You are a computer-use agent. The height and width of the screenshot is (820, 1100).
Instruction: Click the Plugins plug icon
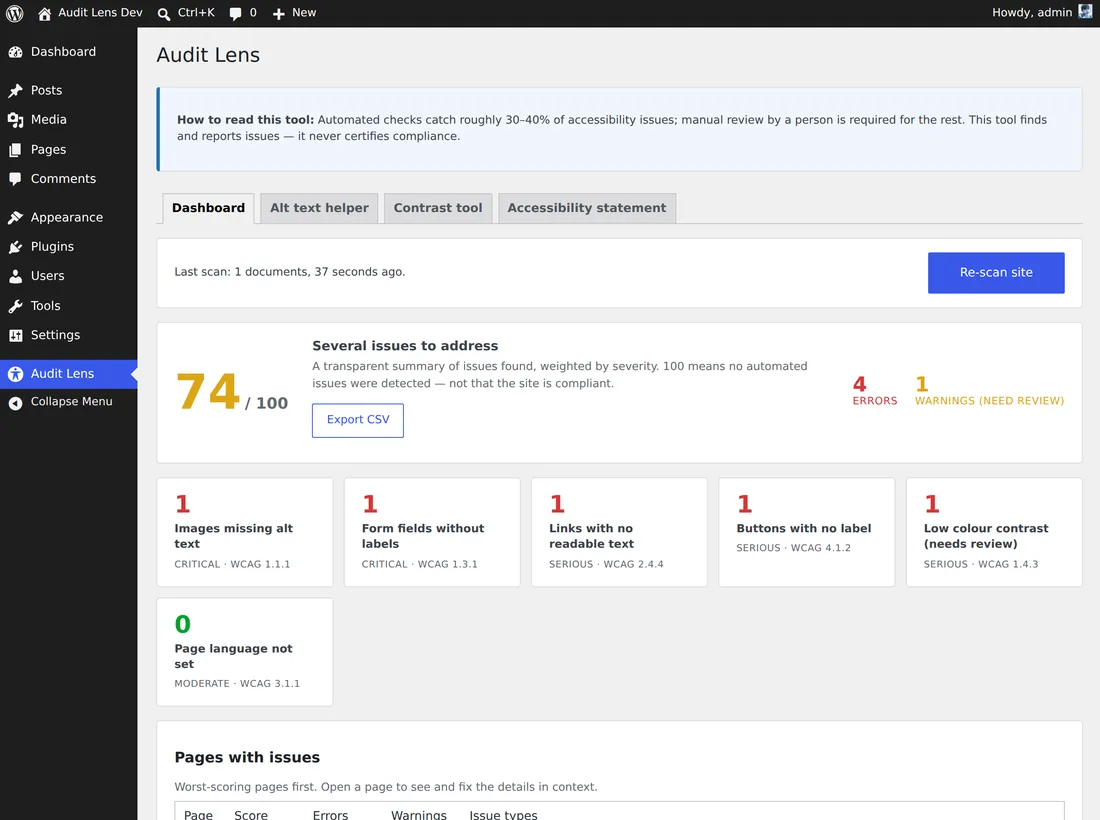tap(15, 247)
